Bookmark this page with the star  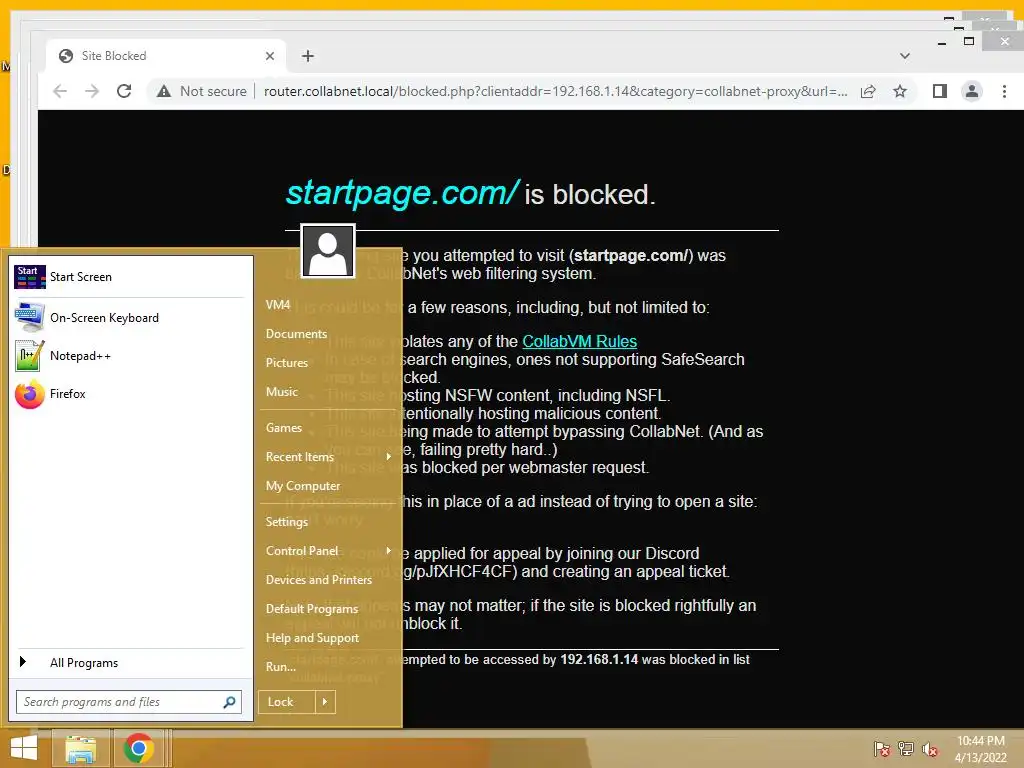click(900, 91)
